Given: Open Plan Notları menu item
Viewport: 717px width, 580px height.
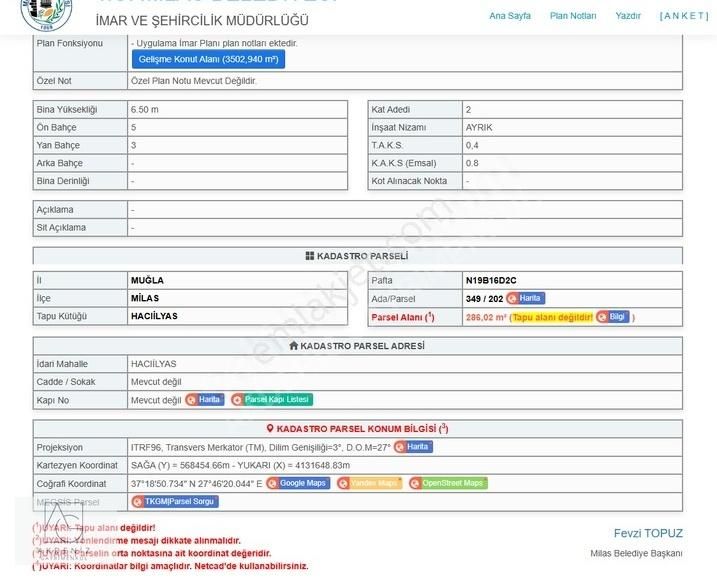Looking at the screenshot, I should coord(573,16).
